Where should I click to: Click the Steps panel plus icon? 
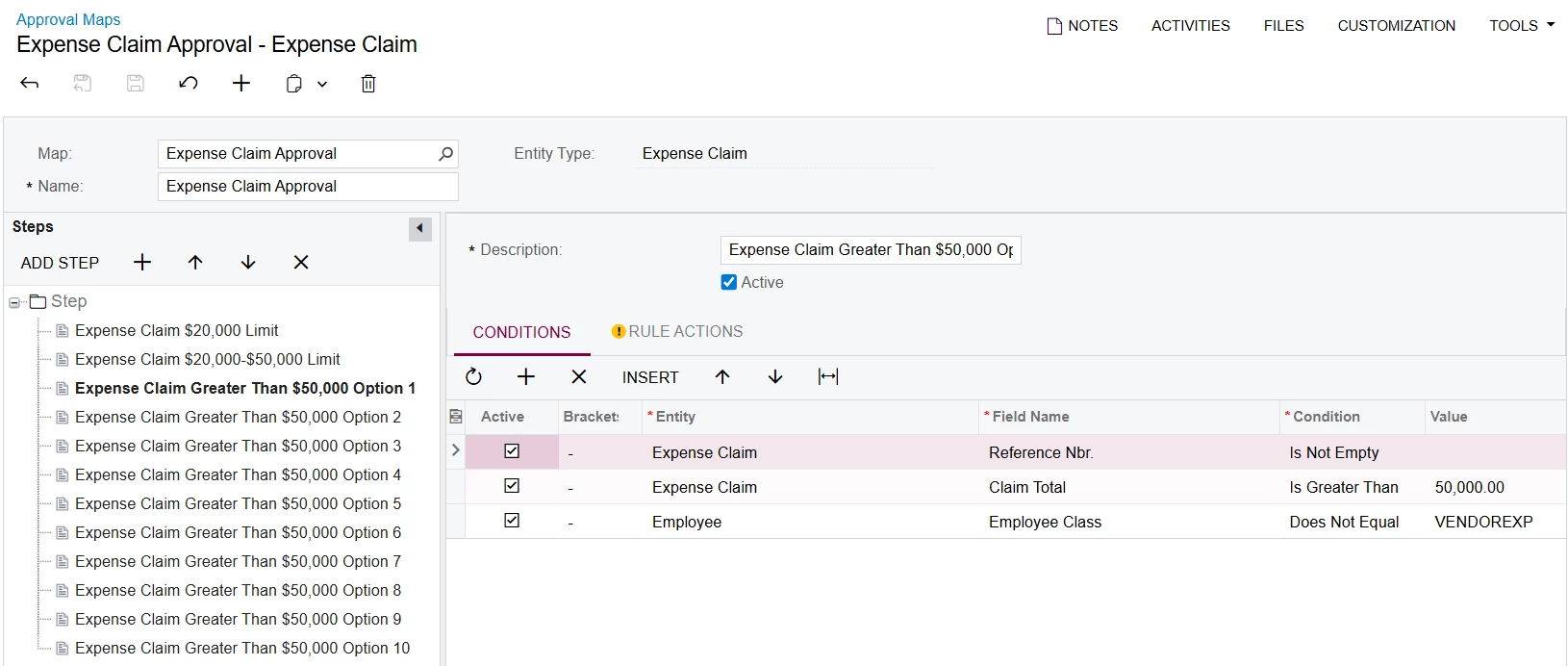coord(142,263)
